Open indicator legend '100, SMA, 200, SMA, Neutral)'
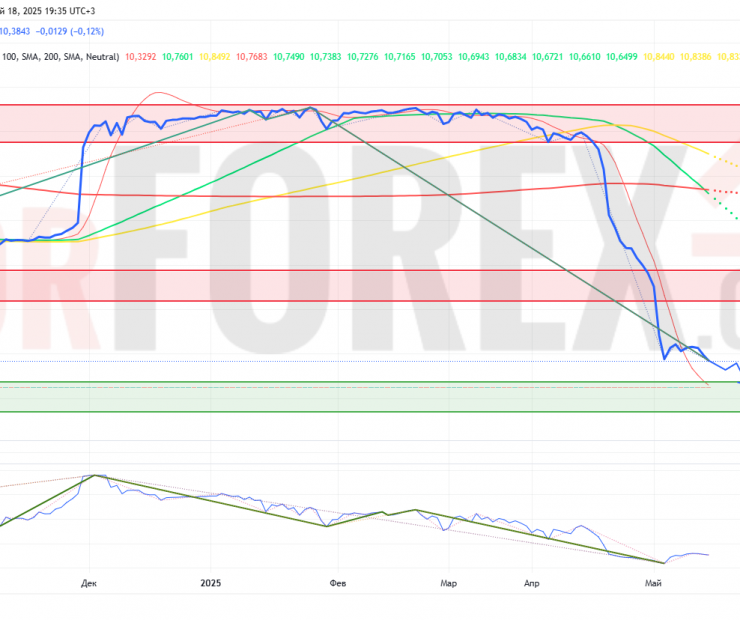The width and height of the screenshot is (740, 620). point(60,57)
